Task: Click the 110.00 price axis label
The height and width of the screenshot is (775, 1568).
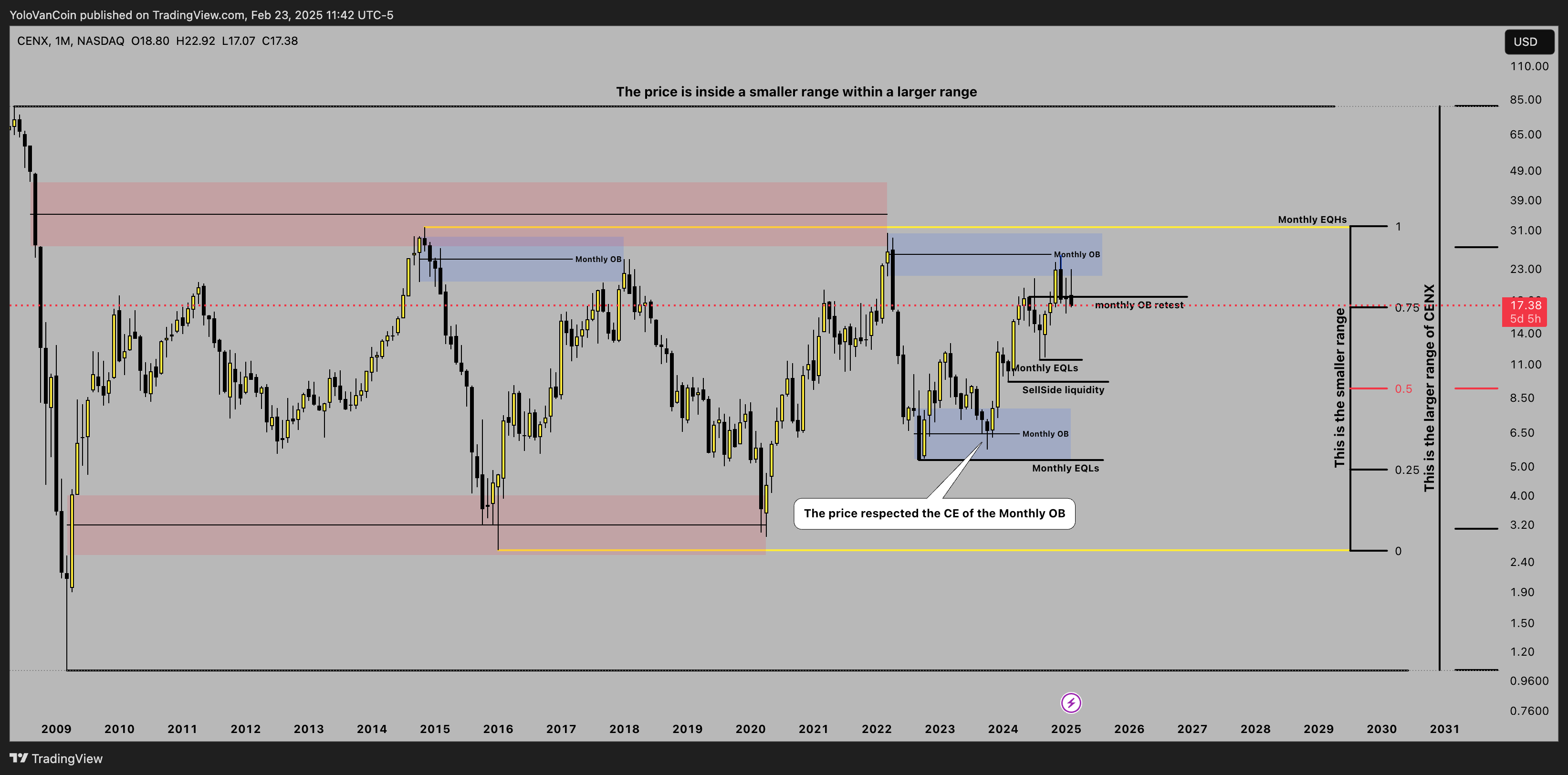Action: (x=1529, y=66)
